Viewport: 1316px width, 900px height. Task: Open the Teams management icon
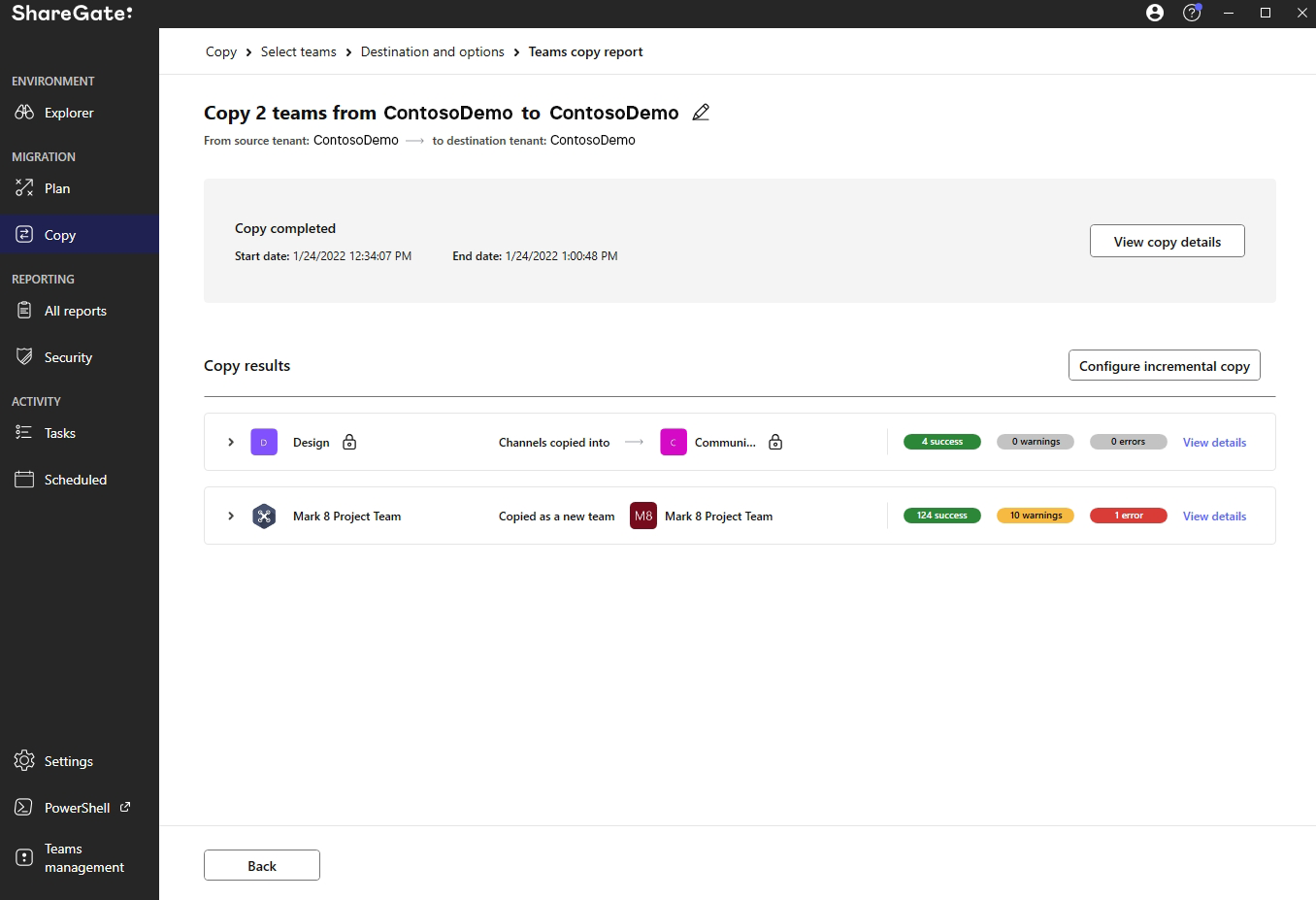(24, 857)
